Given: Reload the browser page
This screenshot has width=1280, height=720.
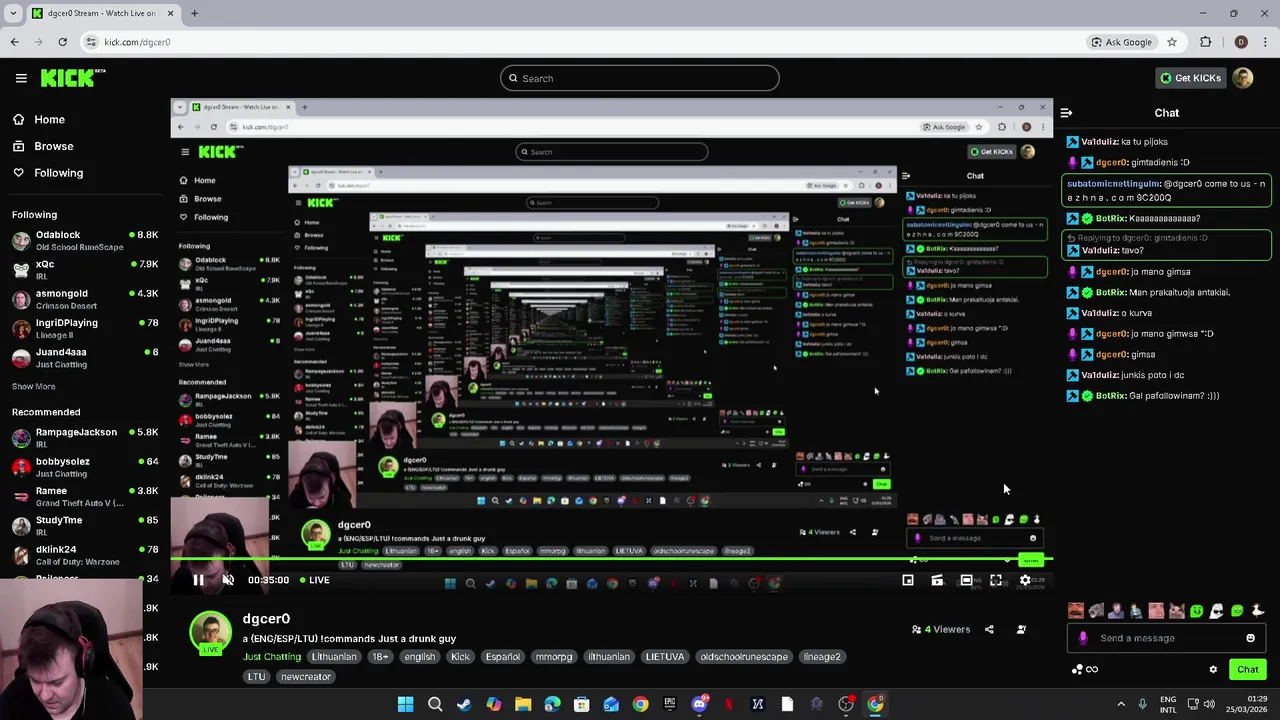Looking at the screenshot, I should (x=62, y=42).
